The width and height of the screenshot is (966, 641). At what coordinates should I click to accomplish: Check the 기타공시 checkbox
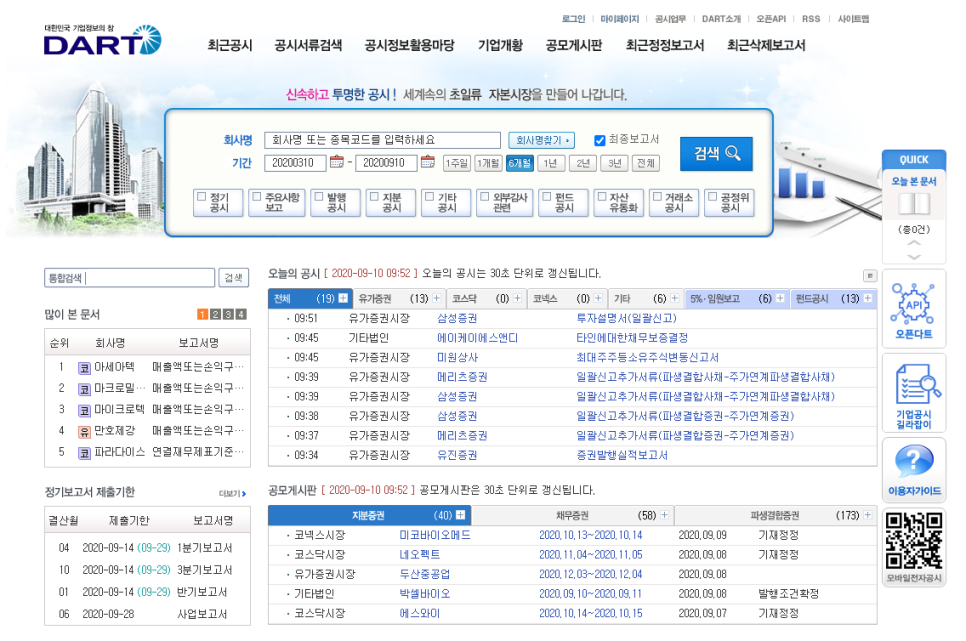429,197
